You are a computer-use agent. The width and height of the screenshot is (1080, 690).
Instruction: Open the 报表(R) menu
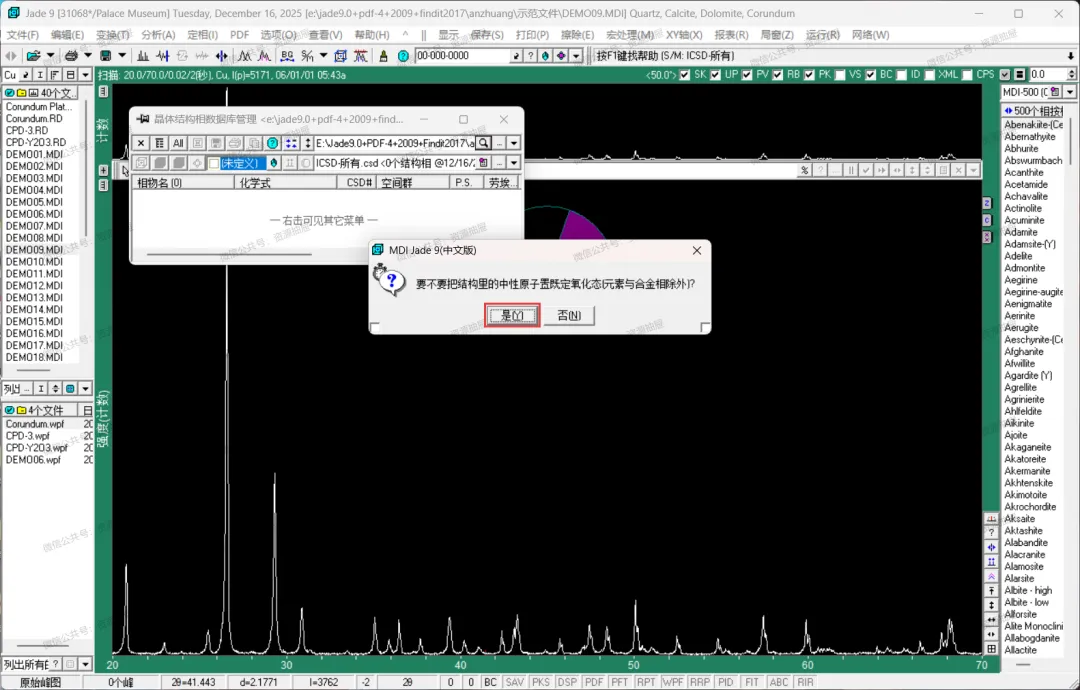click(731, 34)
